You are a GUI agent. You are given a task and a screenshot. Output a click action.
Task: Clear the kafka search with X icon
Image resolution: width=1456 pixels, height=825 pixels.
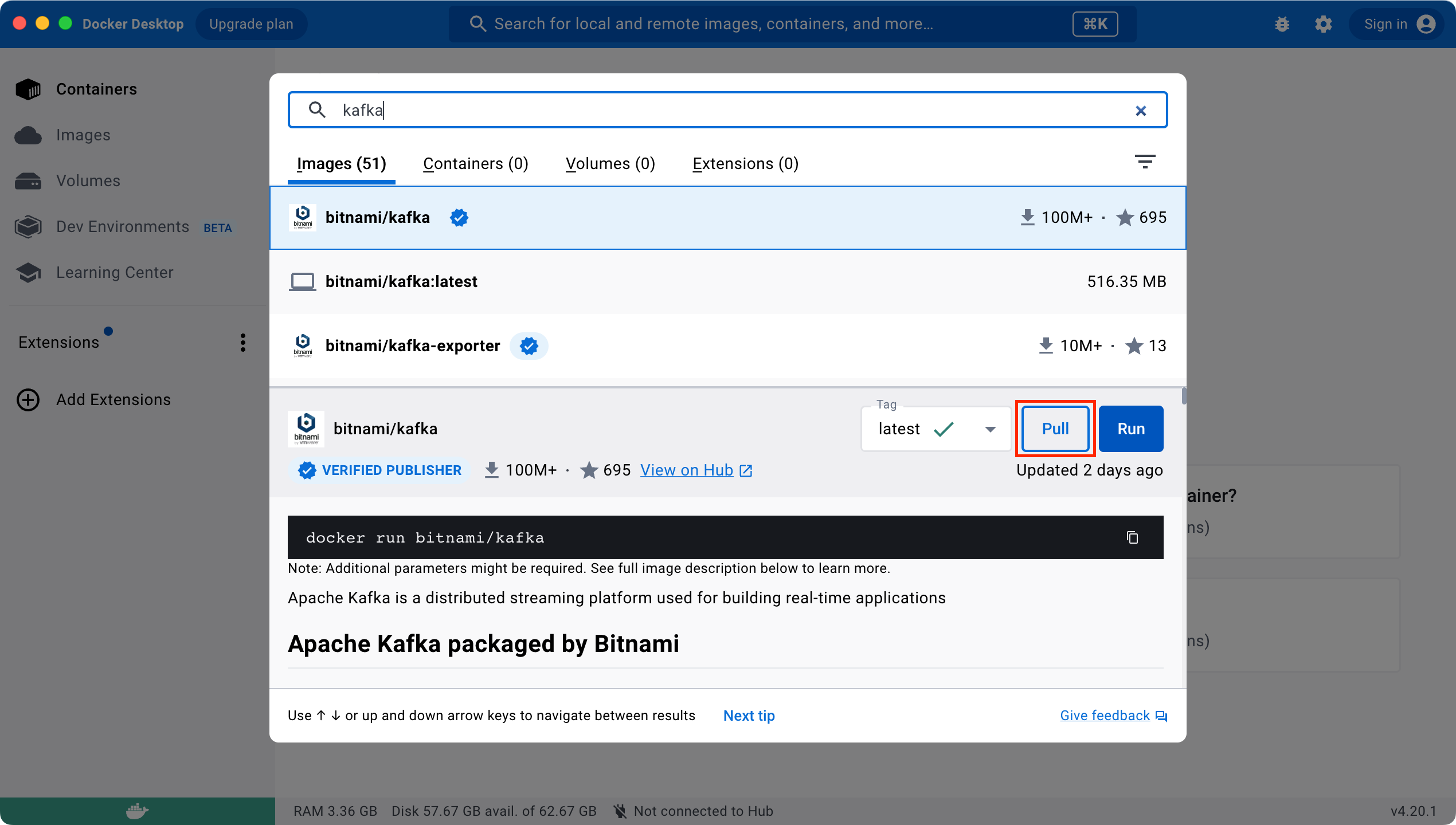point(1141,111)
